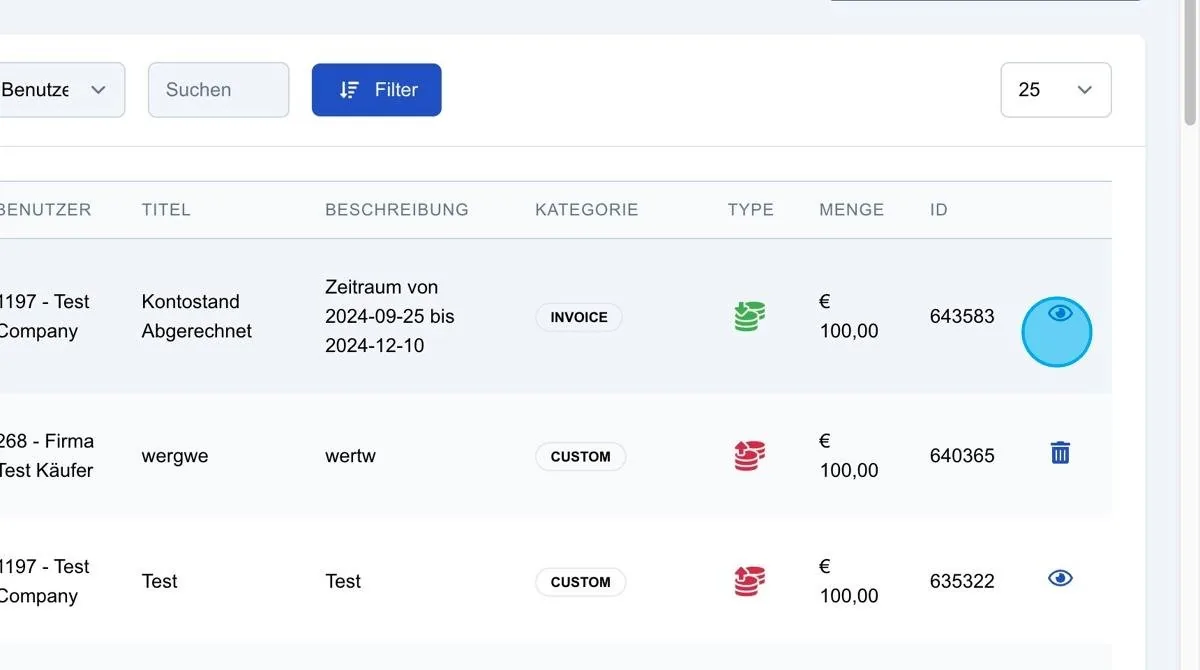1200x670 pixels.
Task: Click the amount for entry 635322
Action: (849, 581)
